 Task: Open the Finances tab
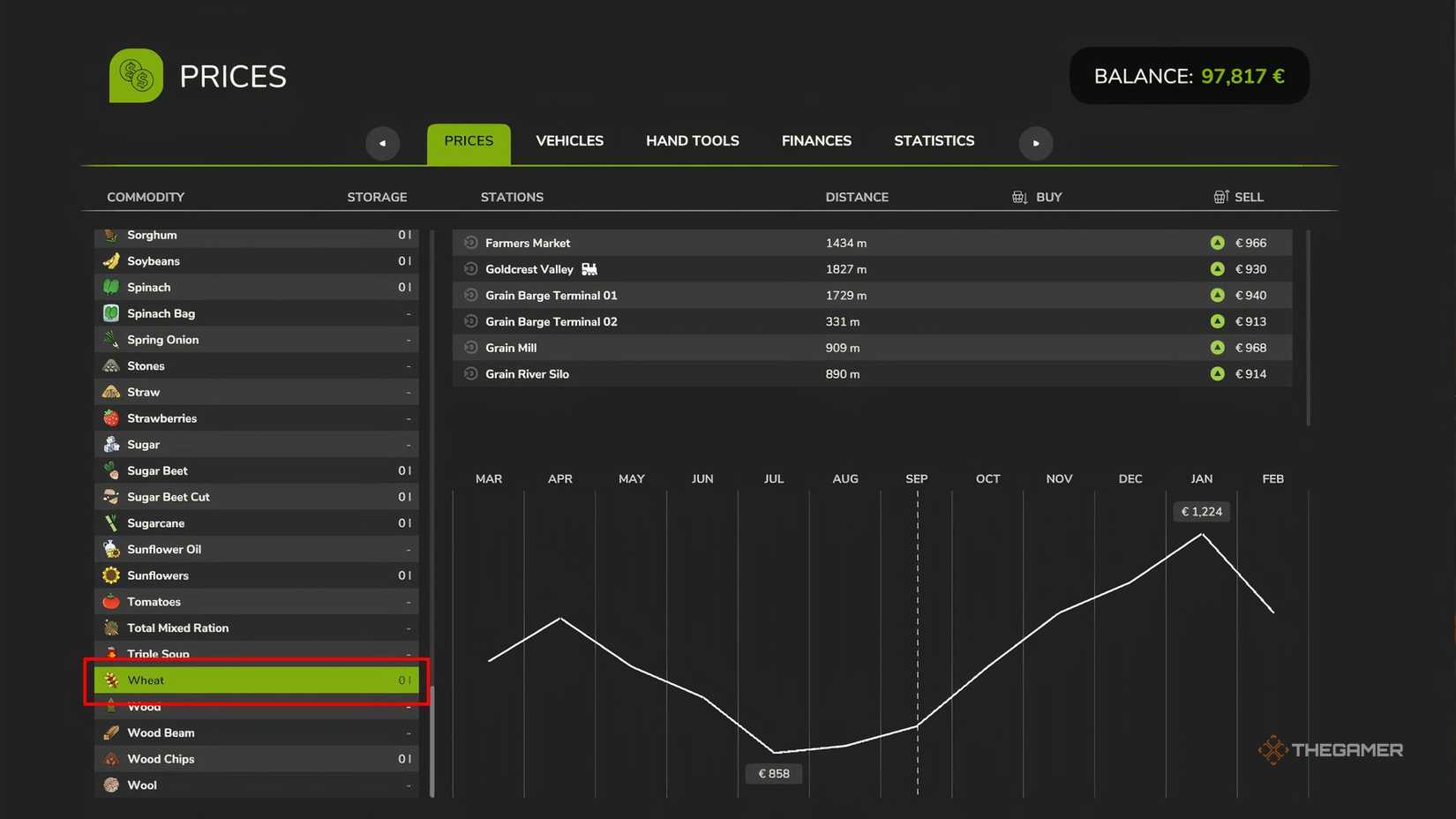816,141
